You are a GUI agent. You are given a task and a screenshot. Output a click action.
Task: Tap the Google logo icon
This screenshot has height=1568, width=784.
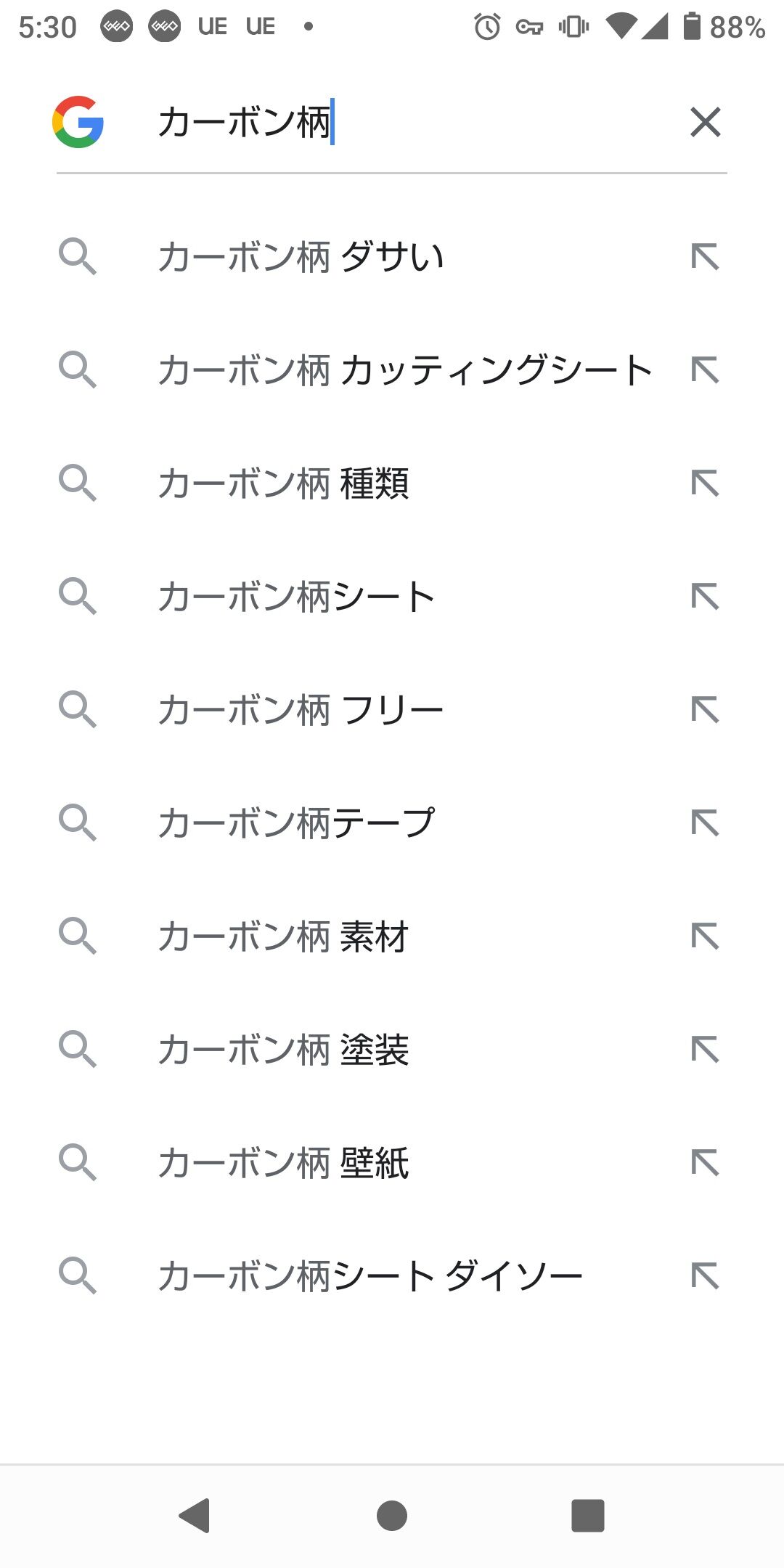coord(78,122)
